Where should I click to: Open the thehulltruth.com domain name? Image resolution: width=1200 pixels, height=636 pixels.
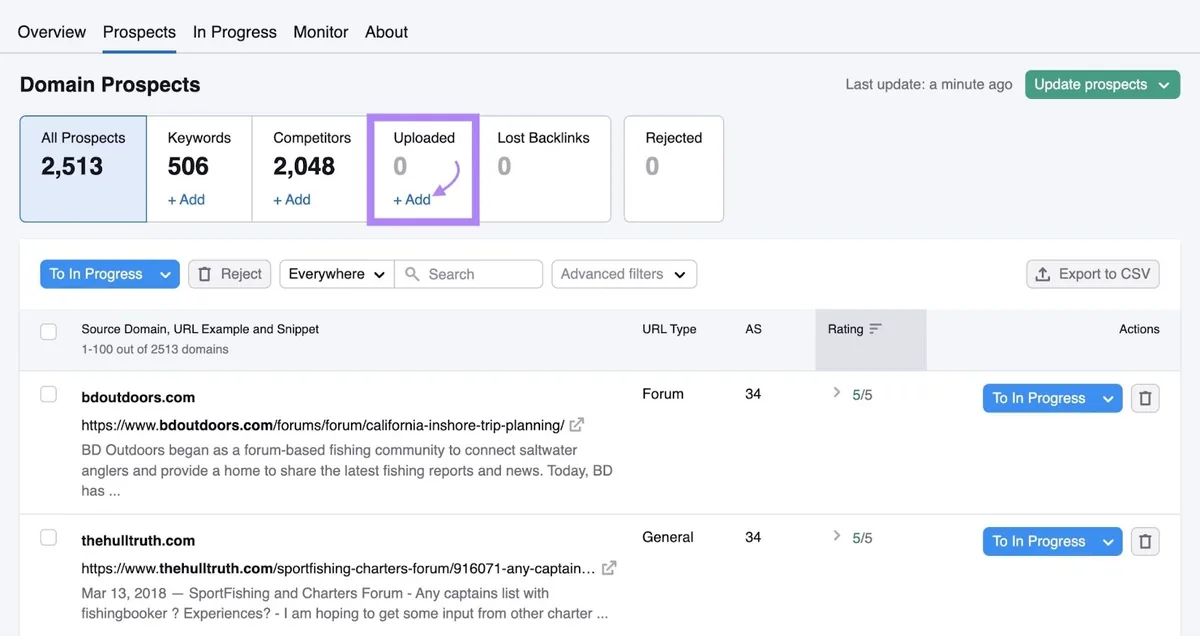click(138, 540)
